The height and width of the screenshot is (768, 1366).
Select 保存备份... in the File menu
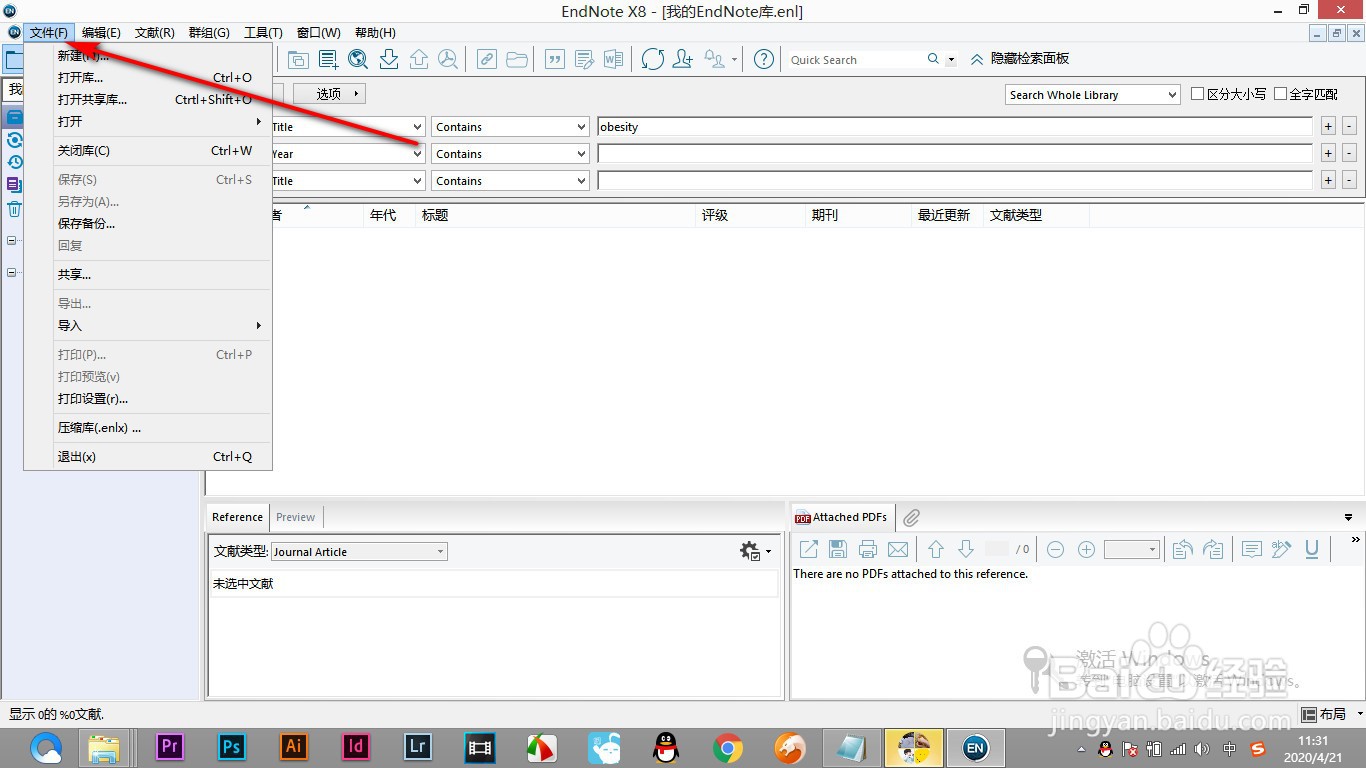point(148,223)
